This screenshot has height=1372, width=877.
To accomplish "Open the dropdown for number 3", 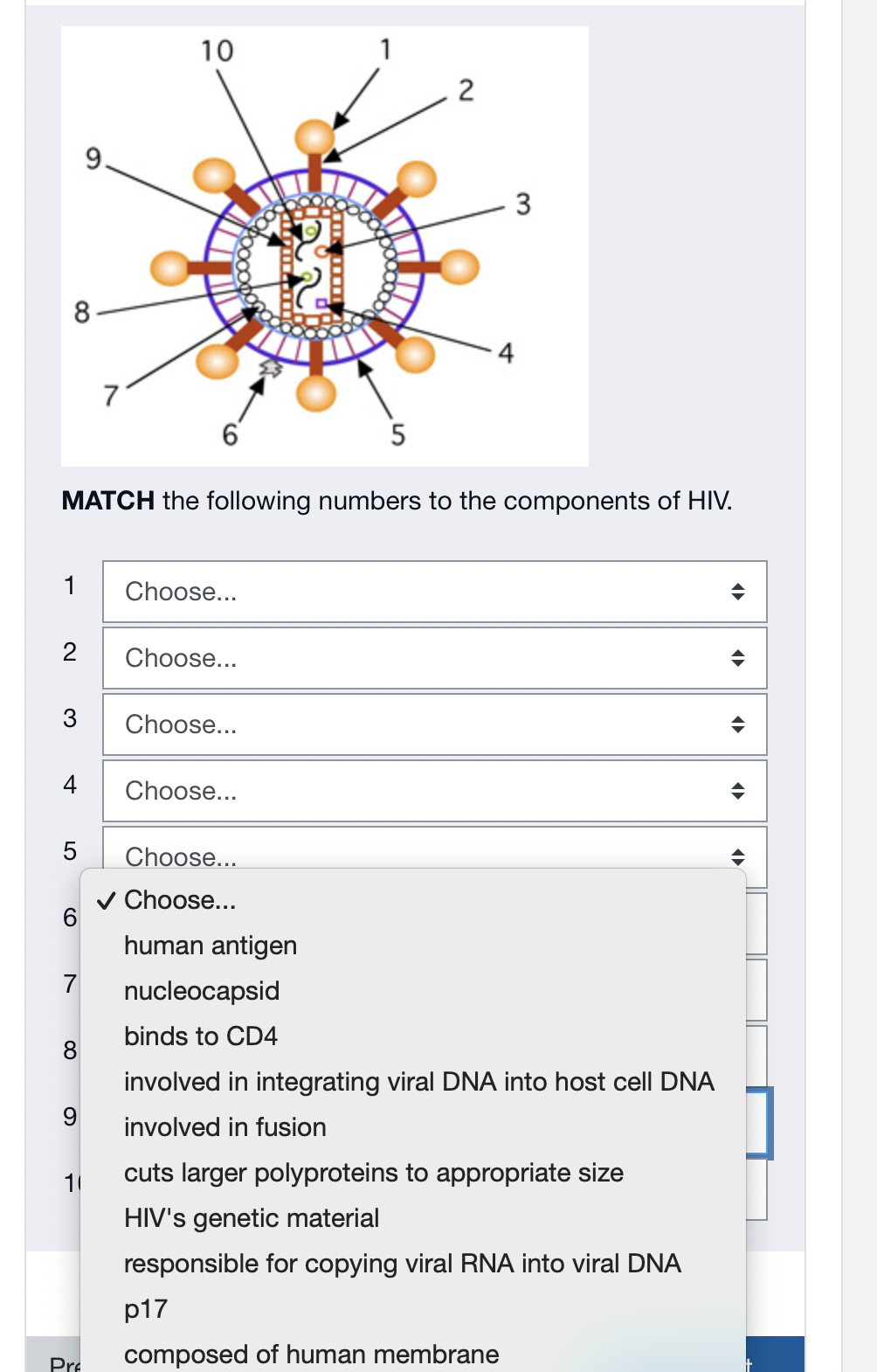I will click(434, 724).
